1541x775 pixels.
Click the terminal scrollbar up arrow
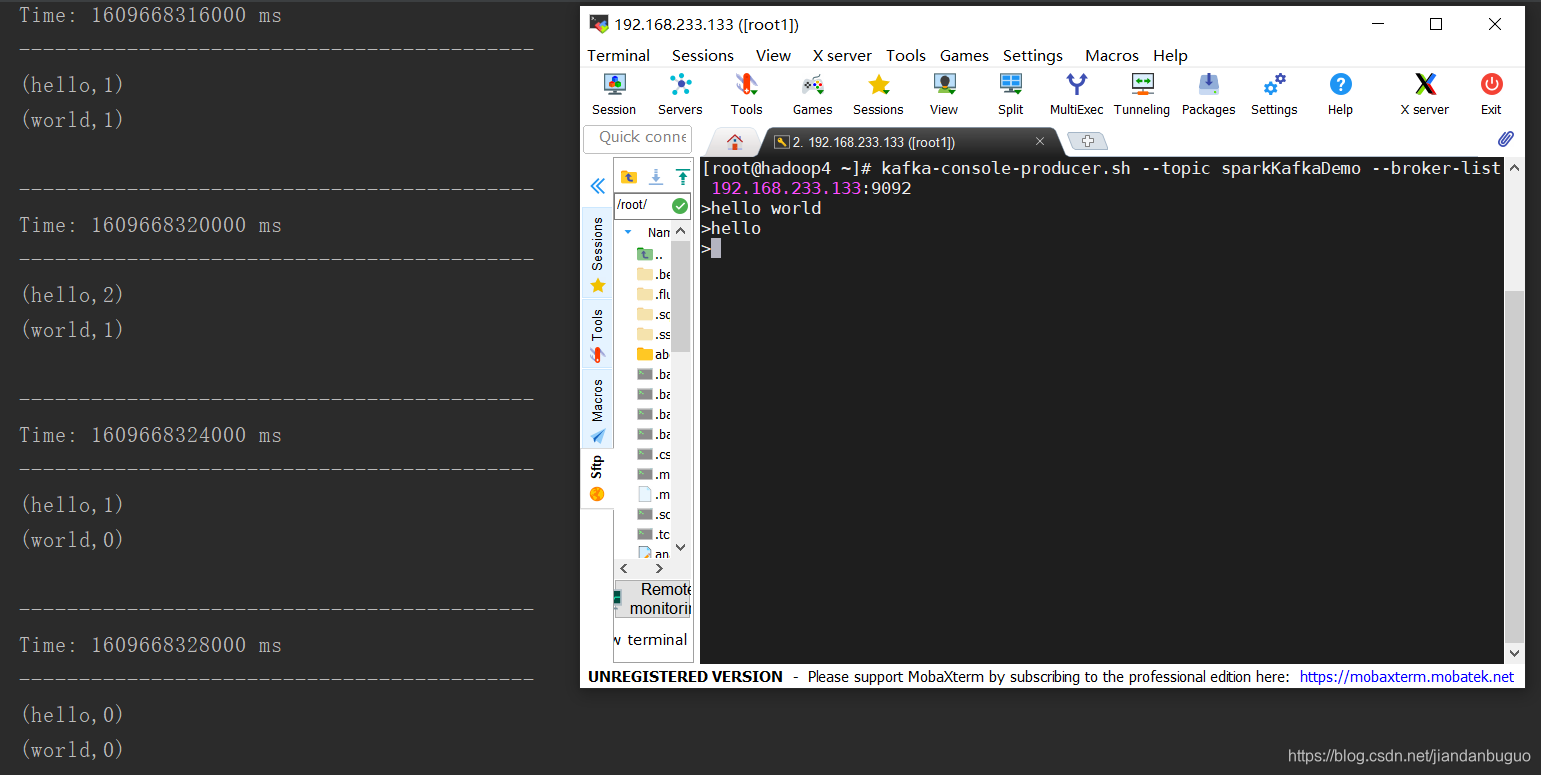(1515, 169)
